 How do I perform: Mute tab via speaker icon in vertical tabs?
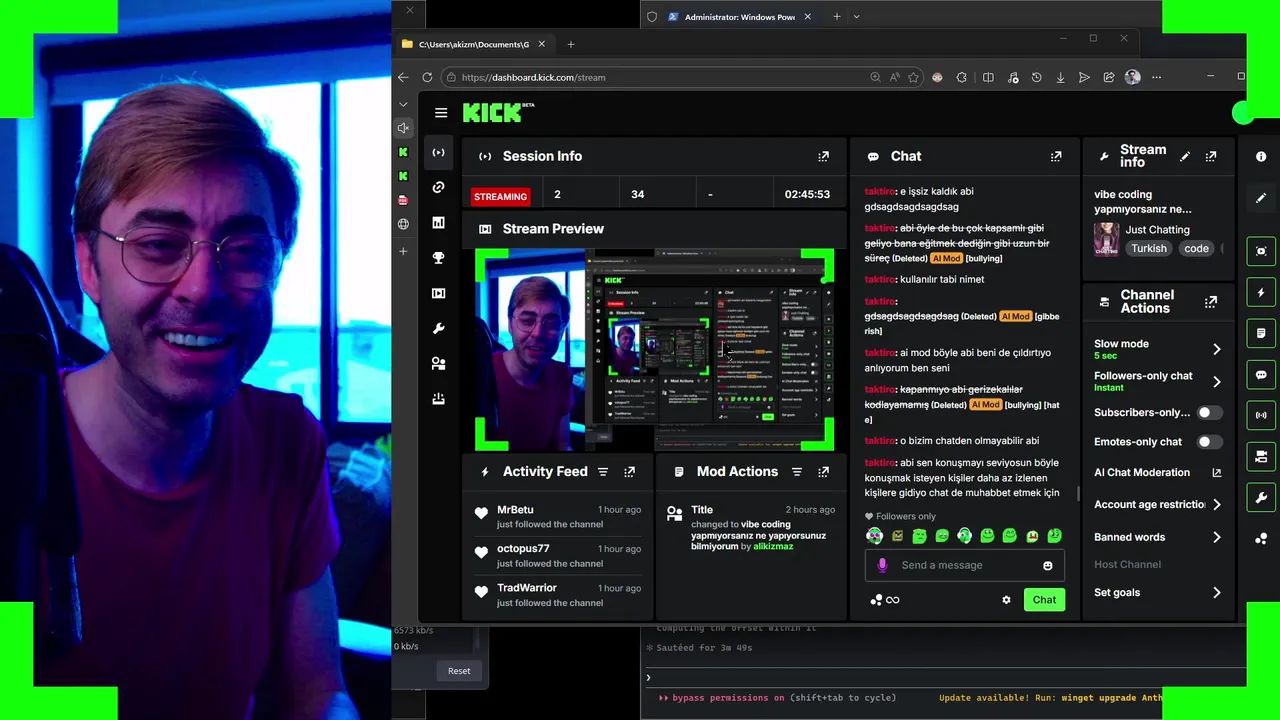(403, 128)
